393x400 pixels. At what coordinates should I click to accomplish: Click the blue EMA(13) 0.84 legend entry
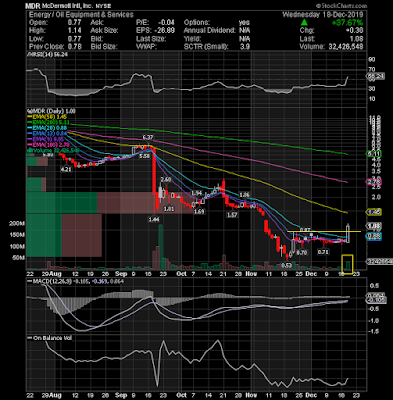tap(47, 133)
